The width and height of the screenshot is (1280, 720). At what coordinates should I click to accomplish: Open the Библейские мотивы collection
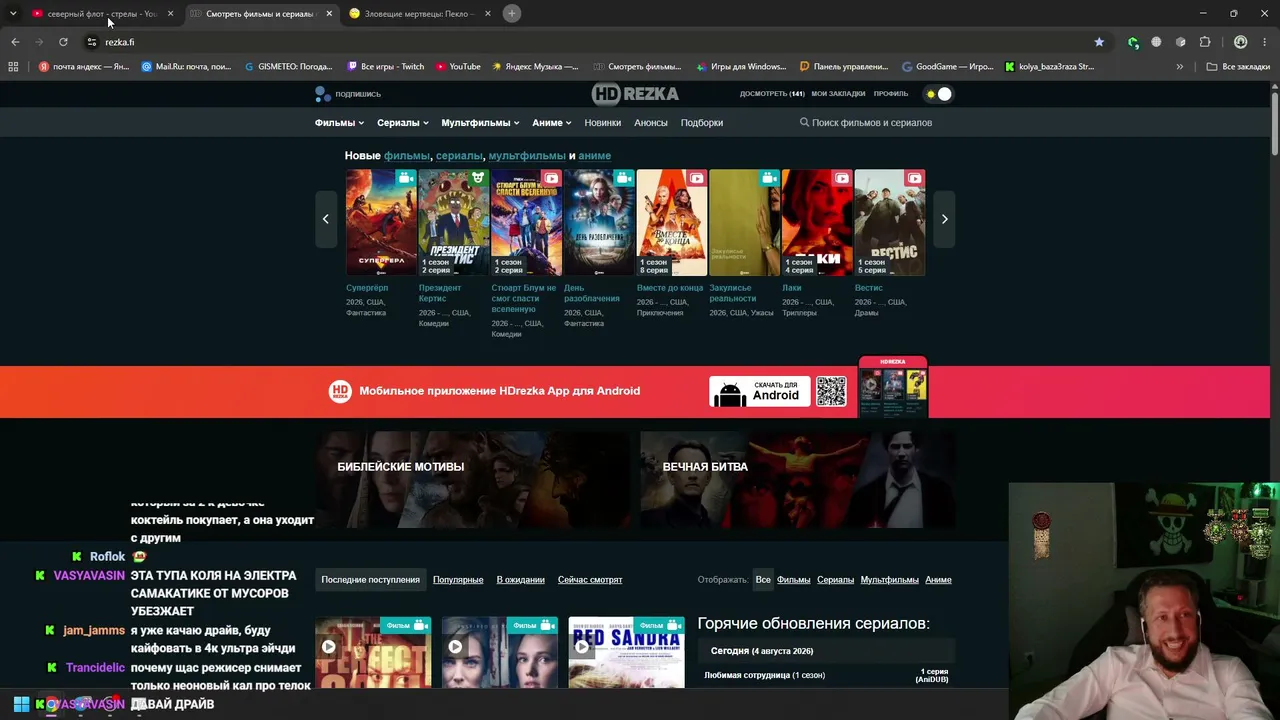[x=474, y=479]
